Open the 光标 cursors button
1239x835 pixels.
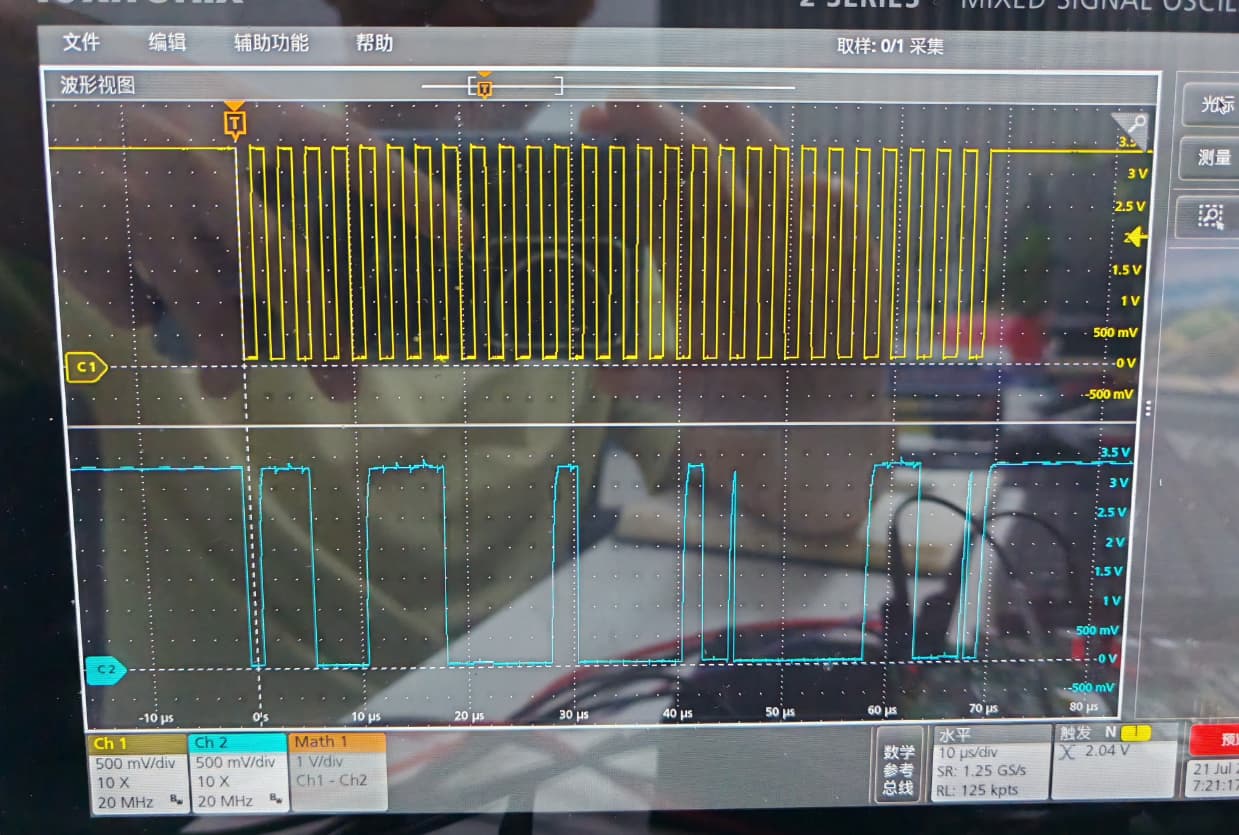(x=1212, y=105)
